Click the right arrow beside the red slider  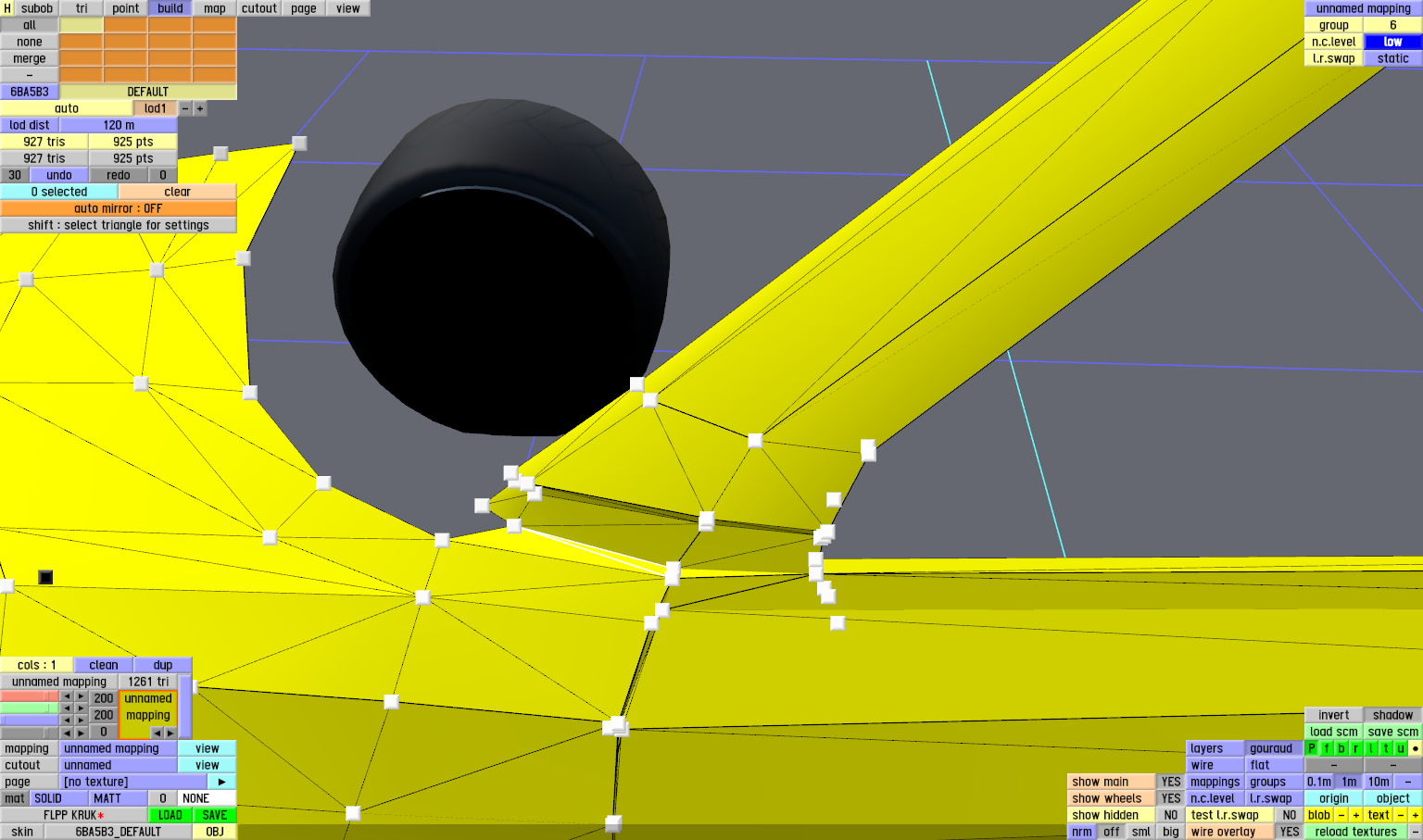pos(82,697)
